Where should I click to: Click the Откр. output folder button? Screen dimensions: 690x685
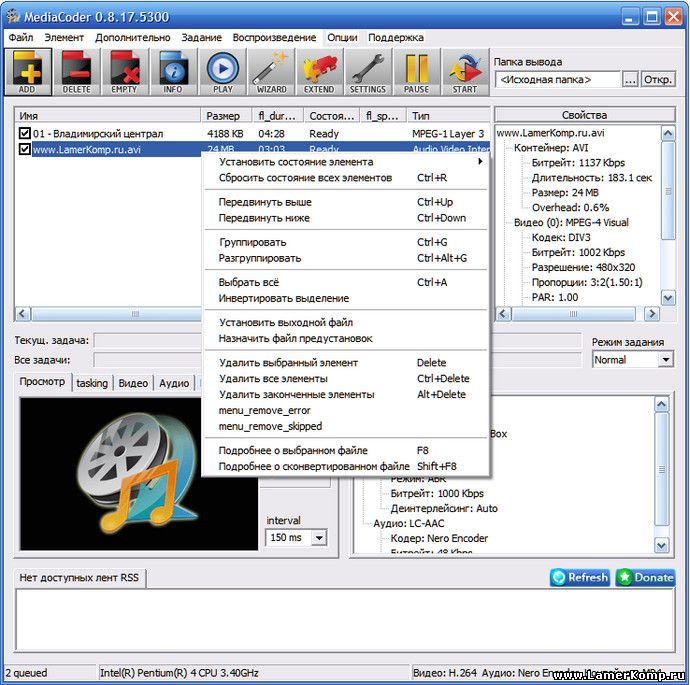coord(657,79)
